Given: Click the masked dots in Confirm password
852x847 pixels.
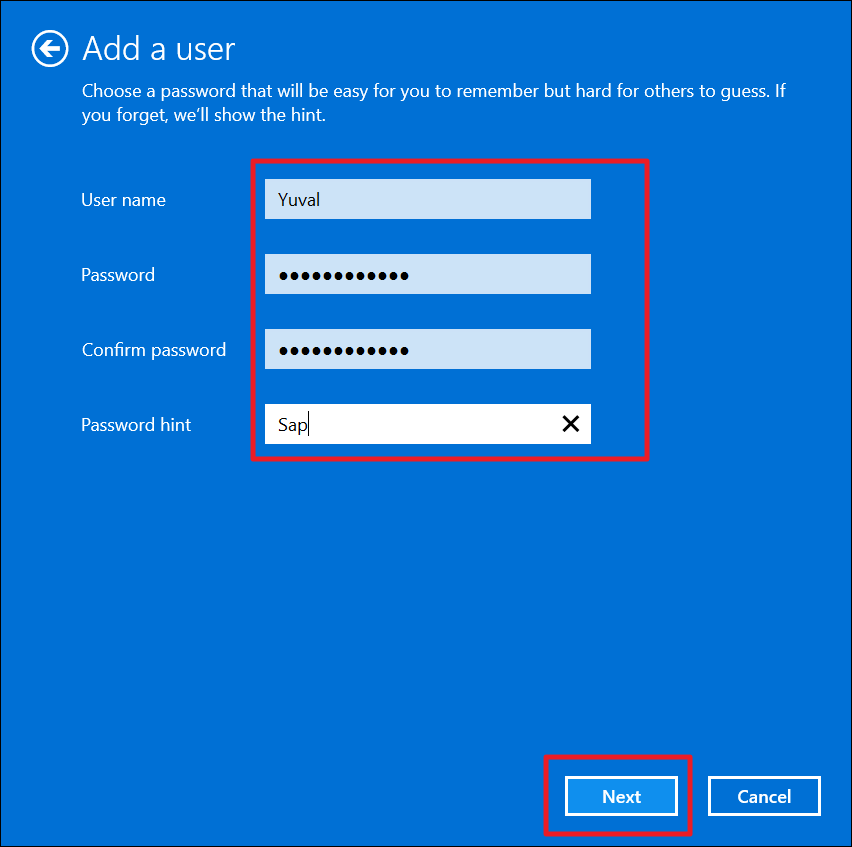Looking at the screenshot, I should tap(343, 350).
